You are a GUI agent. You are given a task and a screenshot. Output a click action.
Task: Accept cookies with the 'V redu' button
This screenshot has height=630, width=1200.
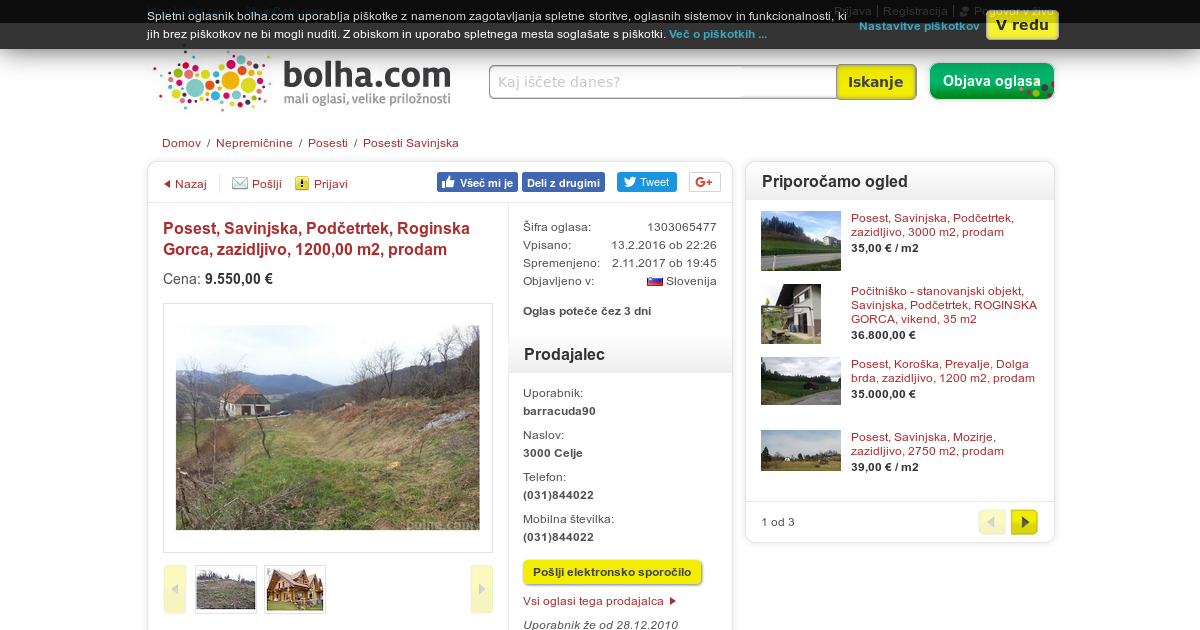coord(1022,25)
